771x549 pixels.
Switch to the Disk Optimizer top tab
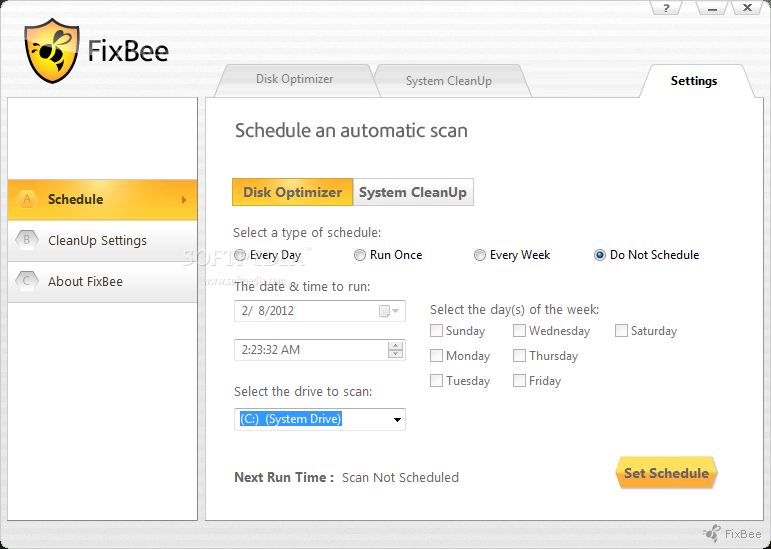pos(295,80)
